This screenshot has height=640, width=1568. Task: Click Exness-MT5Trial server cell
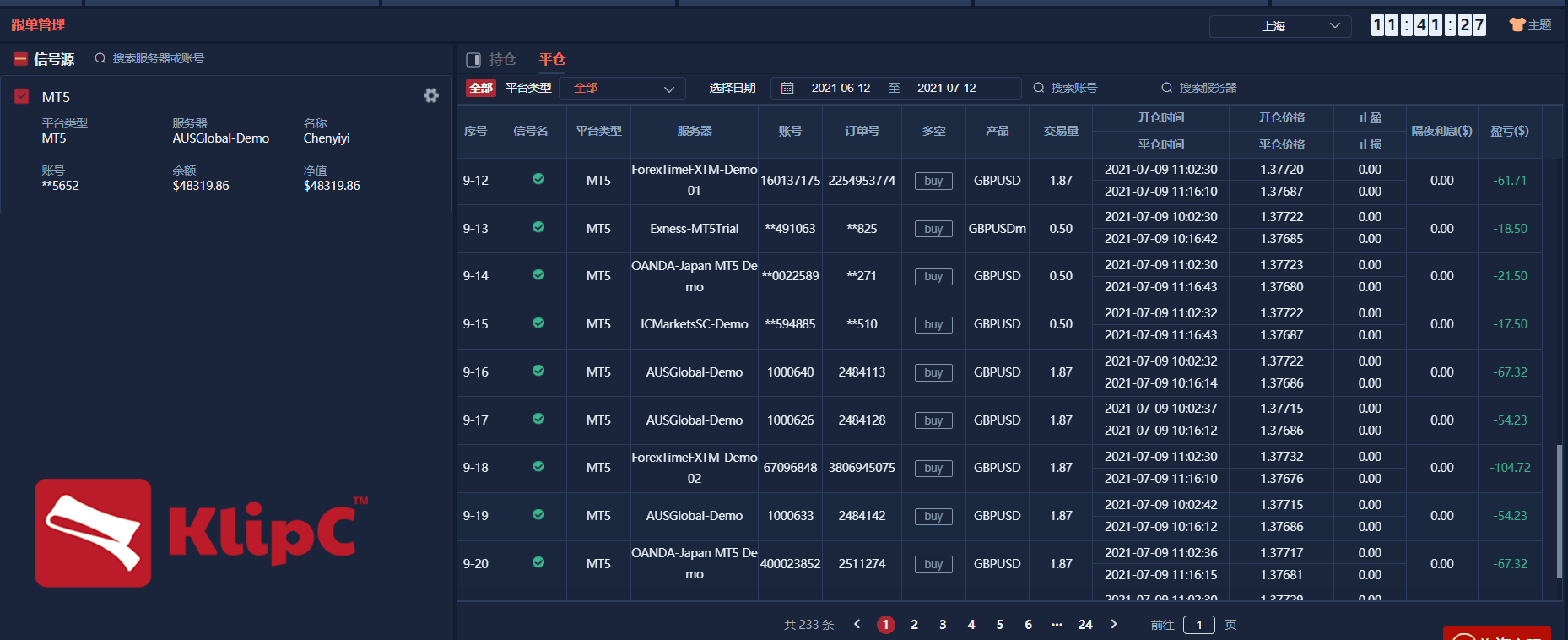695,229
